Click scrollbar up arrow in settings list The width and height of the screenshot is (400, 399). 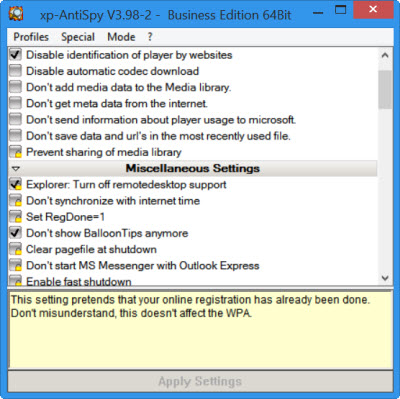pyautogui.click(x=385, y=55)
